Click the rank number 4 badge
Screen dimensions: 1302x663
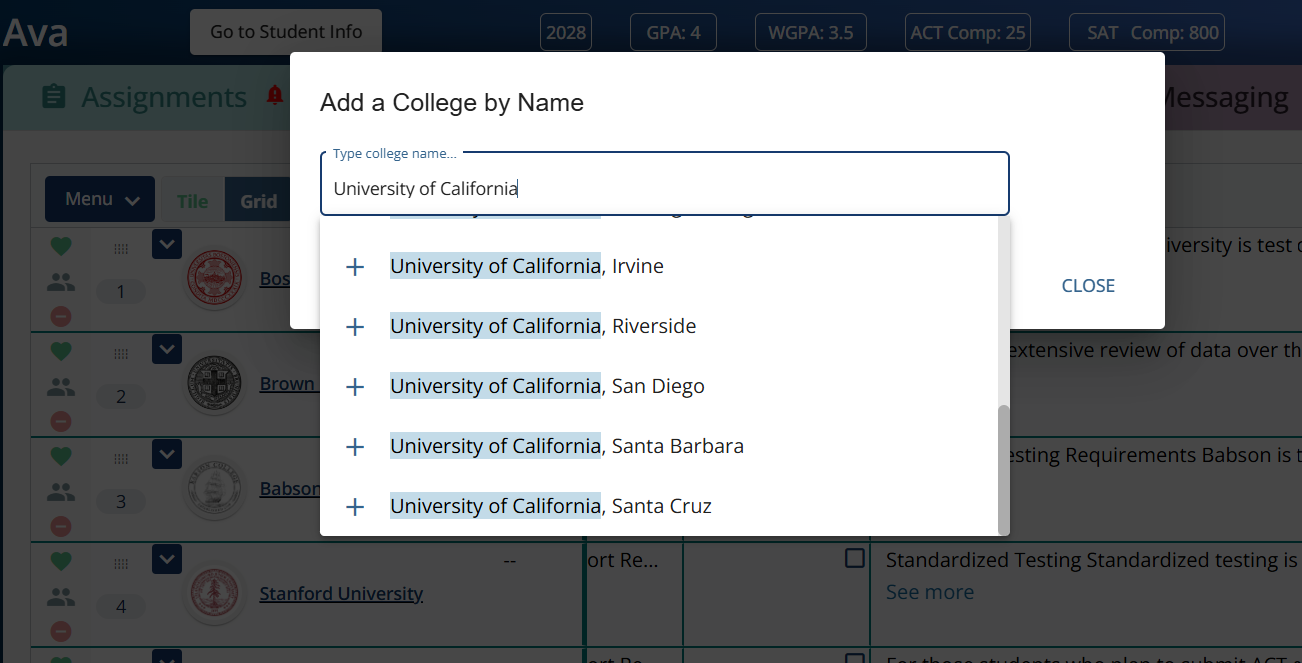[x=121, y=607]
